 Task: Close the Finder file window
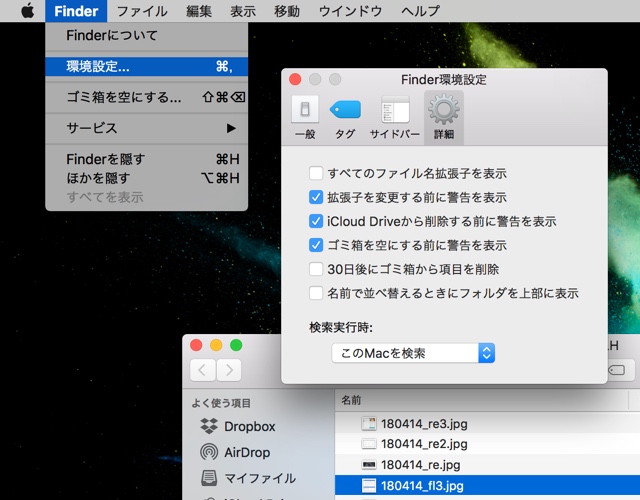click(196, 345)
